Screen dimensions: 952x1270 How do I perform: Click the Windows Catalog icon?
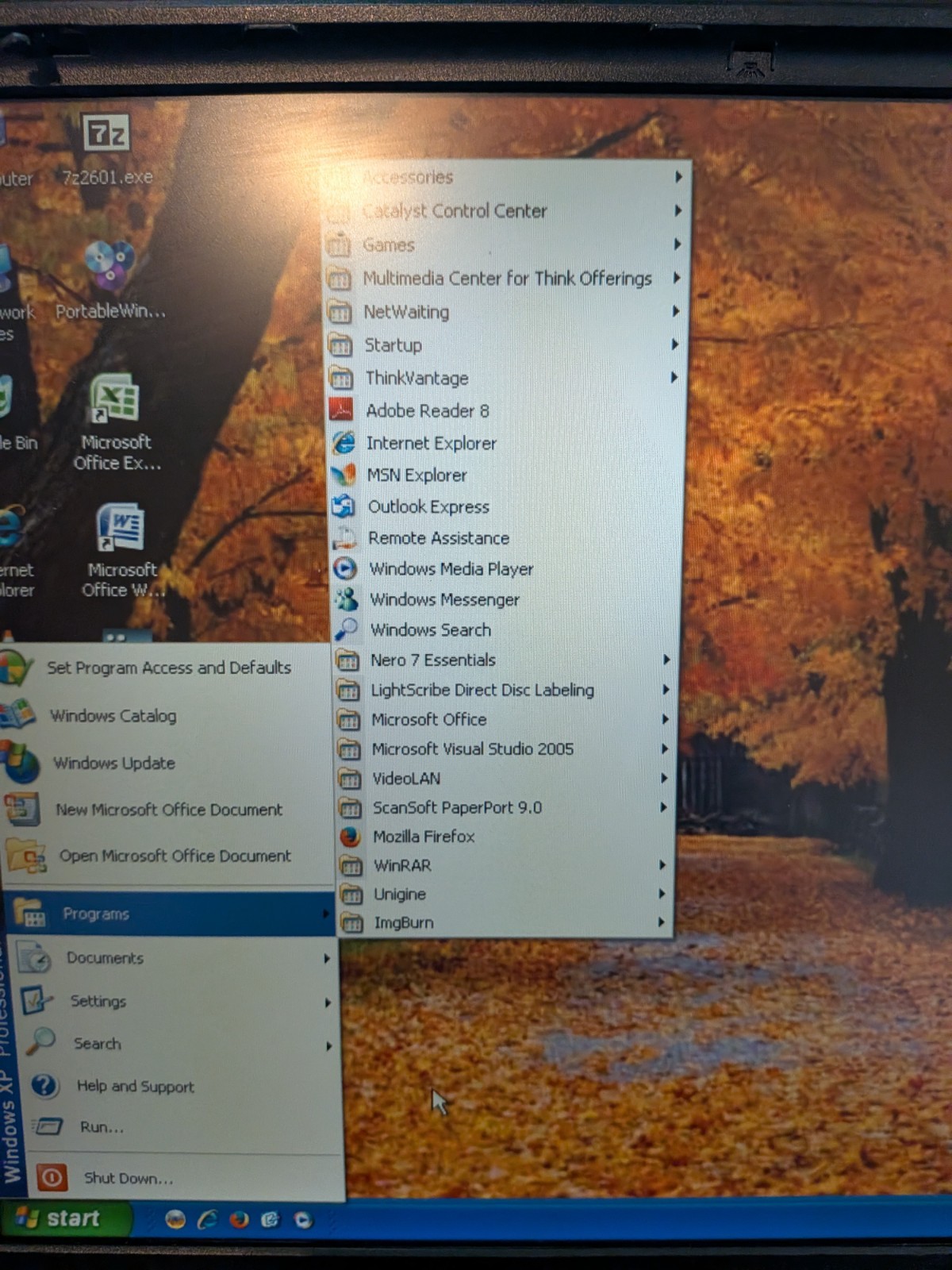19,714
